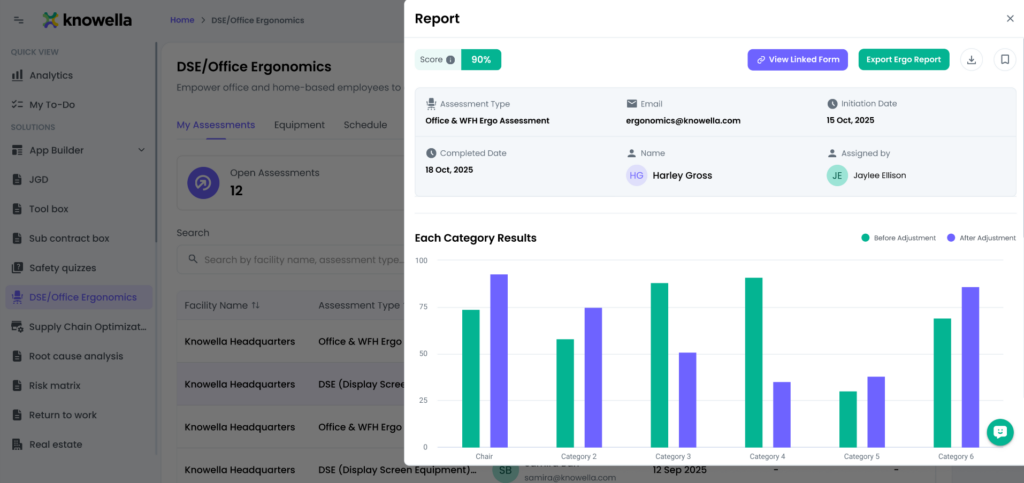1024x483 pixels.
Task: Click the Home breadcrumb link
Action: (182, 20)
